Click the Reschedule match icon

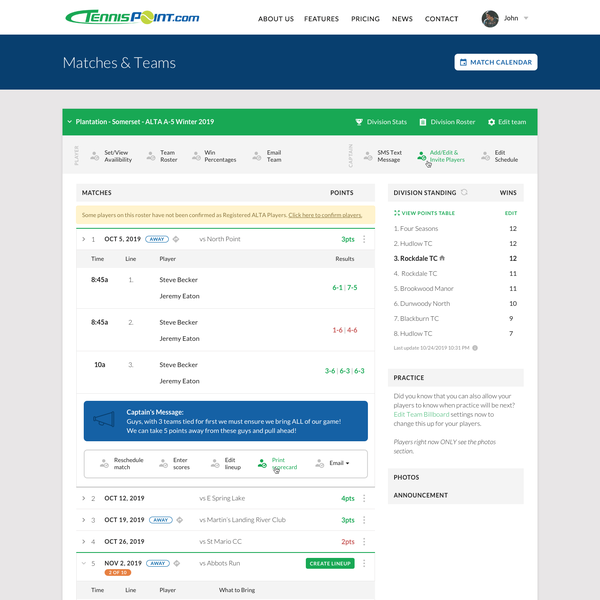click(104, 463)
